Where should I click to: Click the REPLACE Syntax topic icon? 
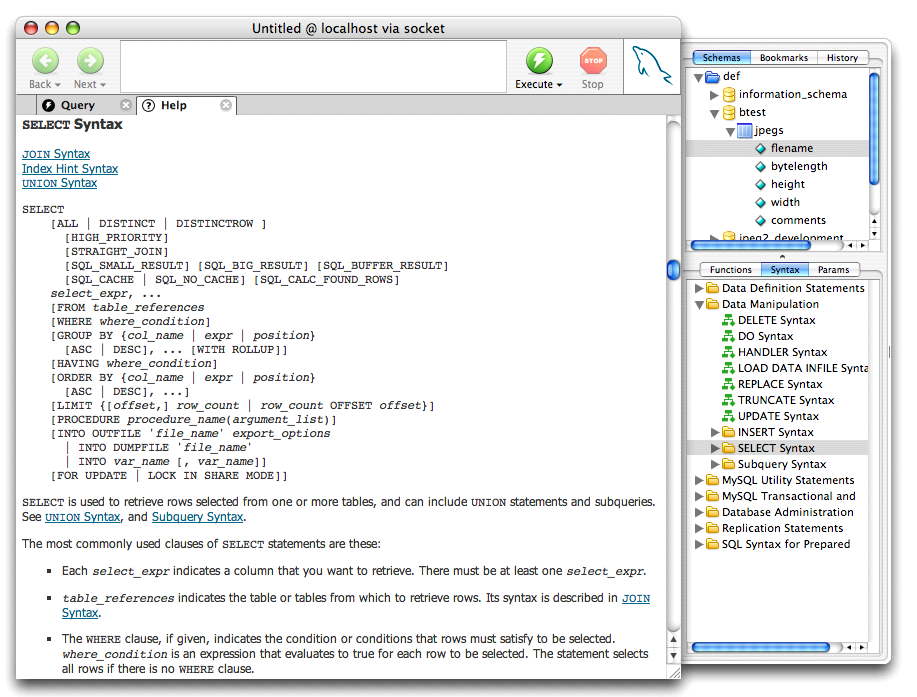(728, 384)
